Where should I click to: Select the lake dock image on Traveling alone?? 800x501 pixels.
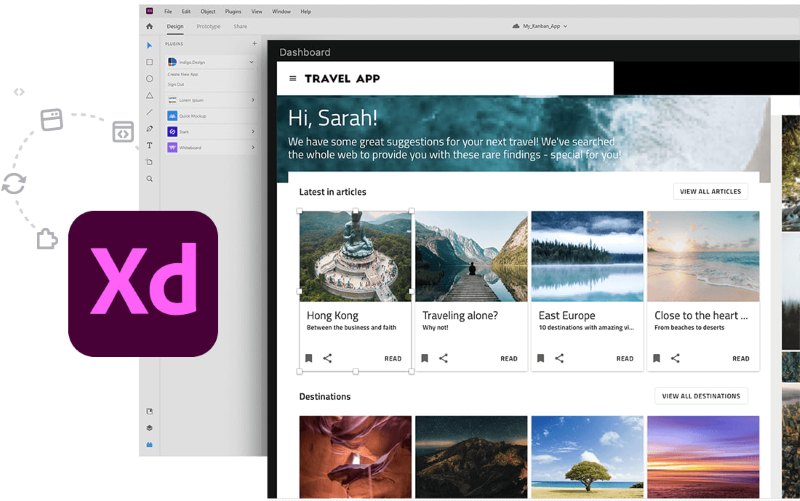click(x=471, y=256)
